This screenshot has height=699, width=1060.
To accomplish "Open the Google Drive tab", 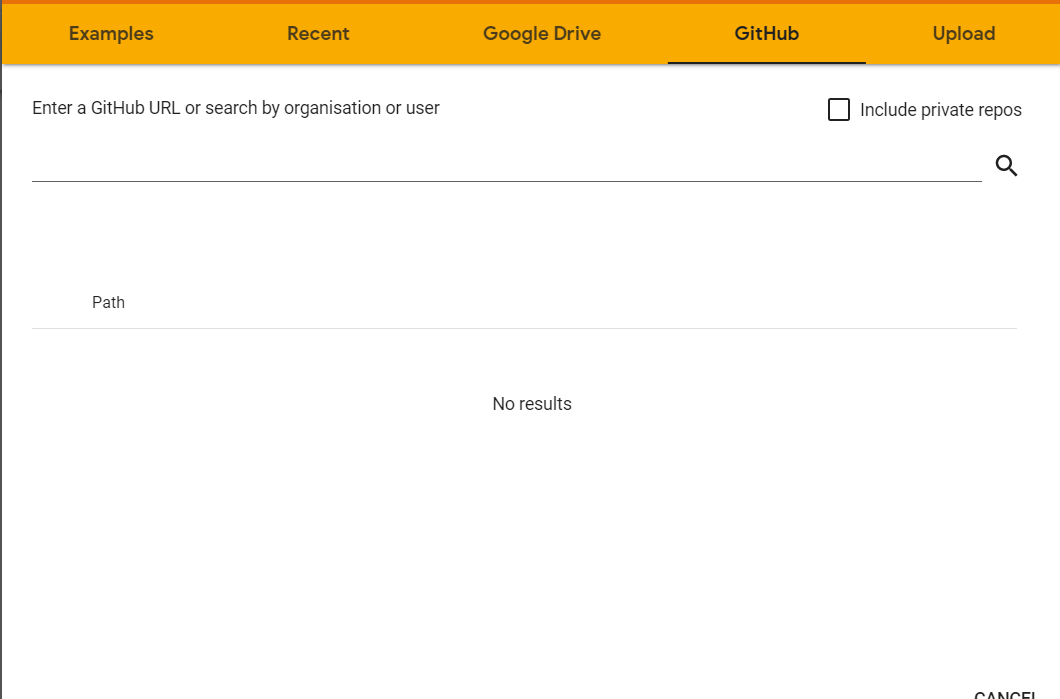I will pyautogui.click(x=541, y=34).
